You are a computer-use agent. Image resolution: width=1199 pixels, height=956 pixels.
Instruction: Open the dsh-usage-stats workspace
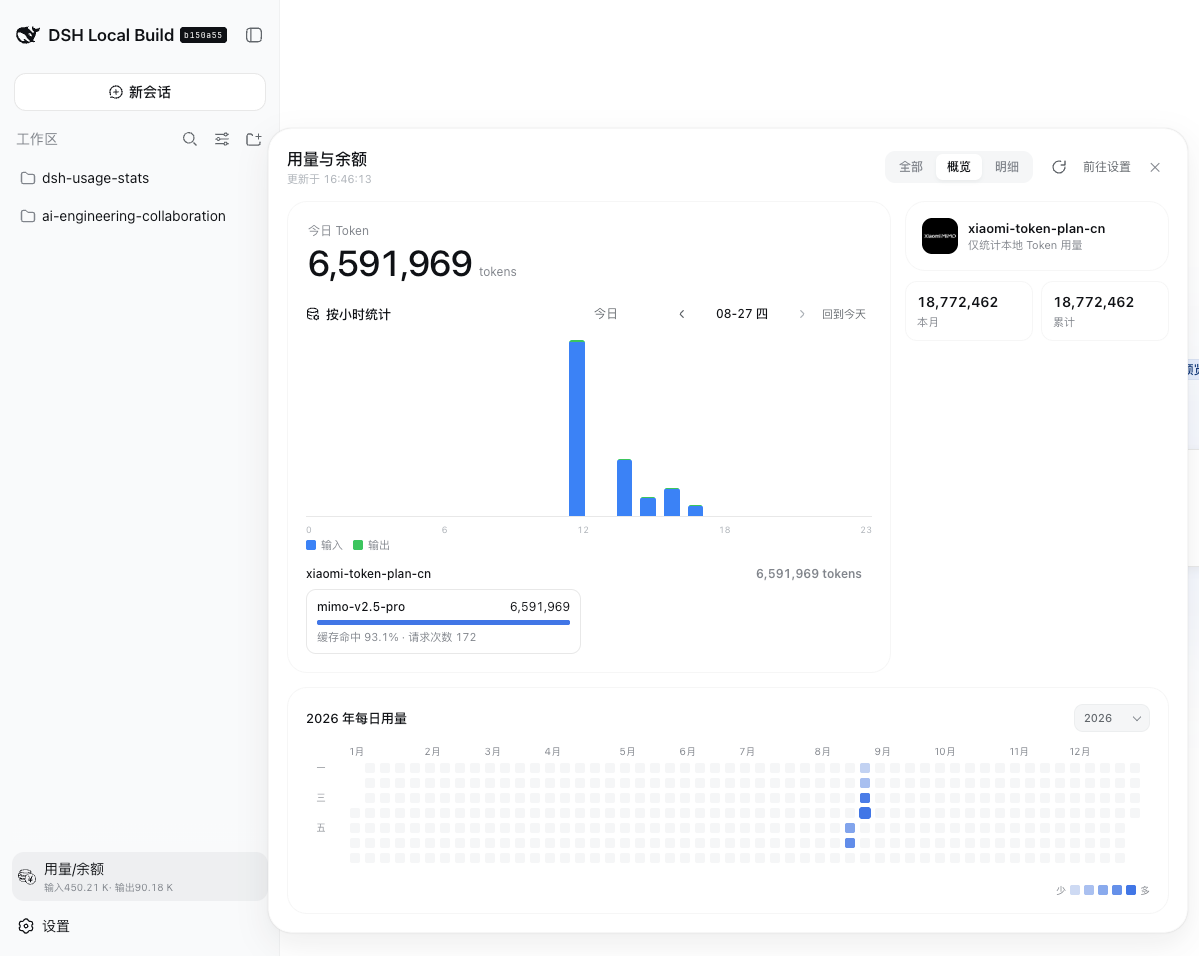point(140,178)
